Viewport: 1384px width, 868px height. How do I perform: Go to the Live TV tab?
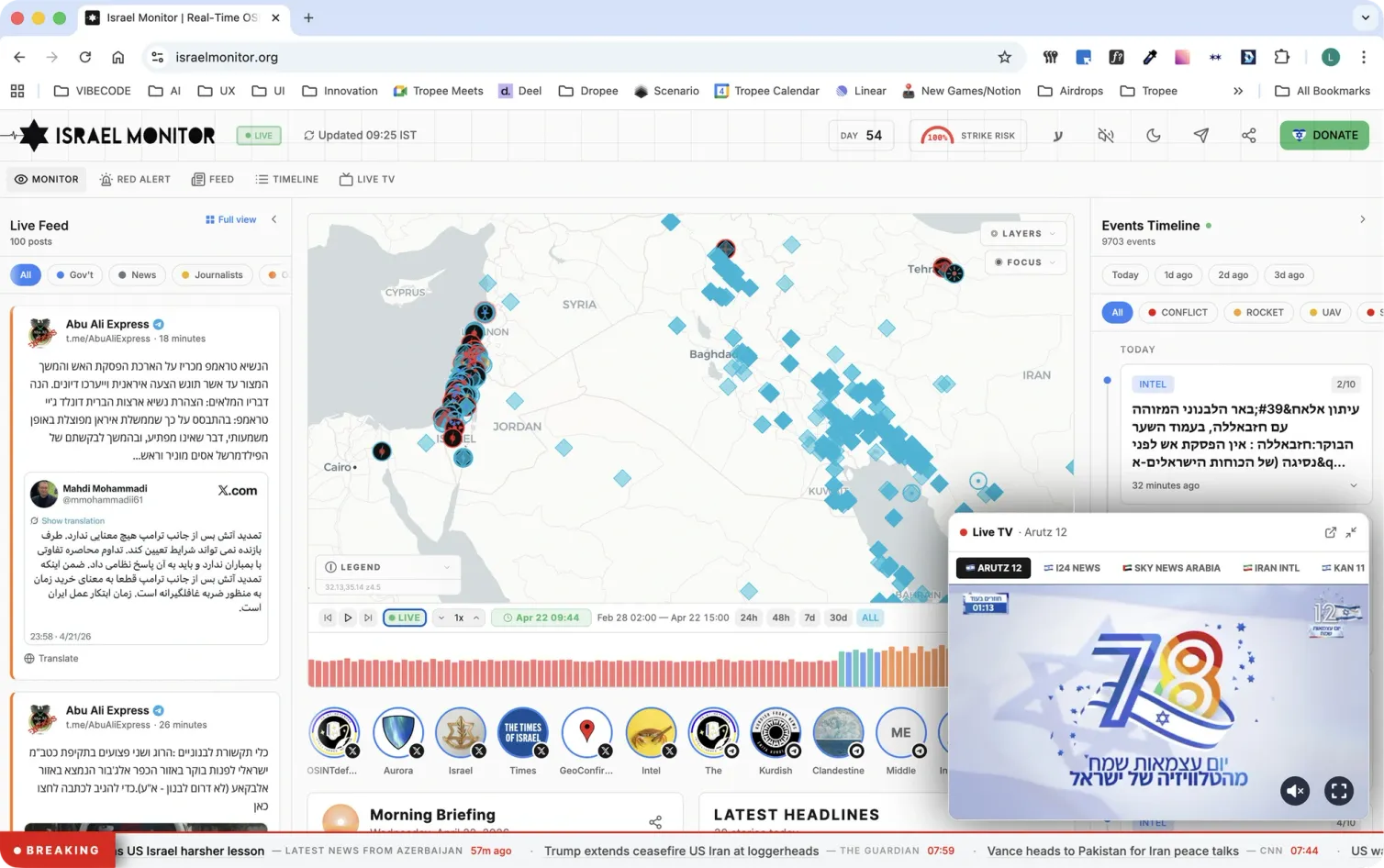click(x=367, y=180)
